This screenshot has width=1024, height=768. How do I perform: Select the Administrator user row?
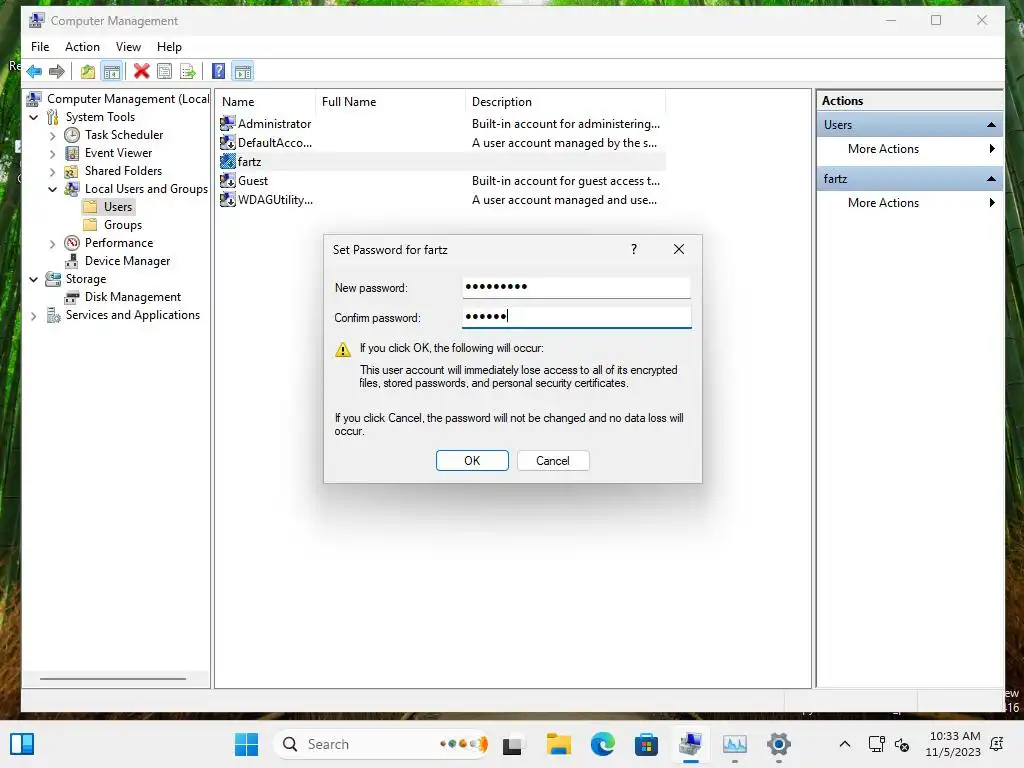pos(442,123)
